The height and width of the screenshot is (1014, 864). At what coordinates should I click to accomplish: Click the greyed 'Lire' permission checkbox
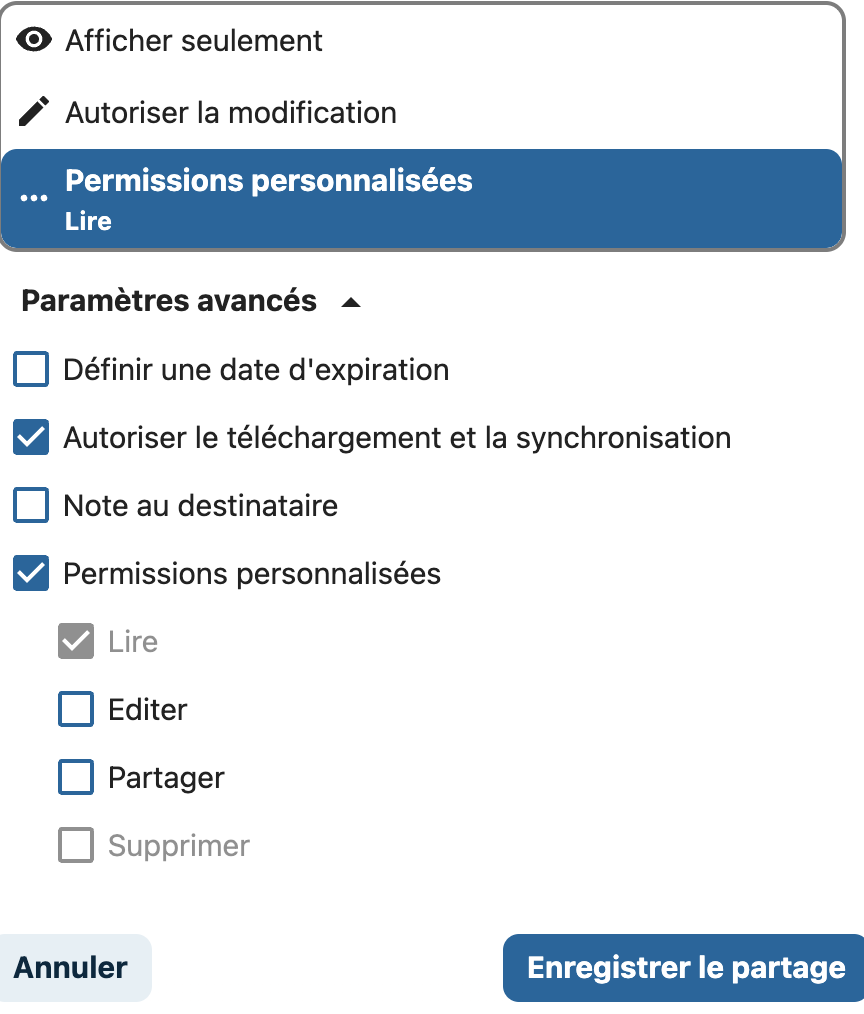click(76, 641)
